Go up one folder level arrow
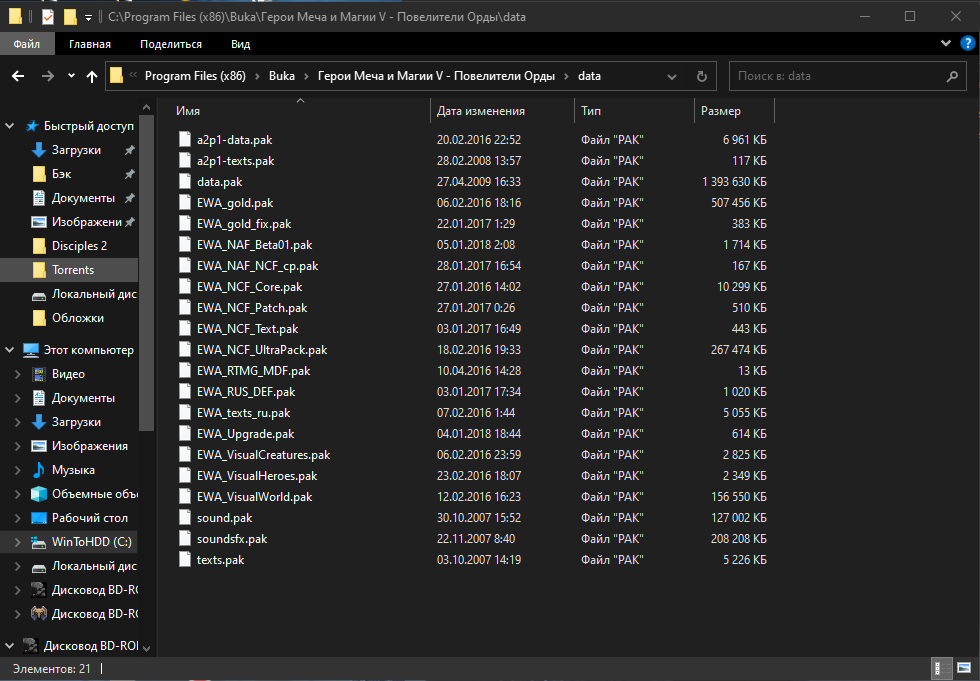 92,76
